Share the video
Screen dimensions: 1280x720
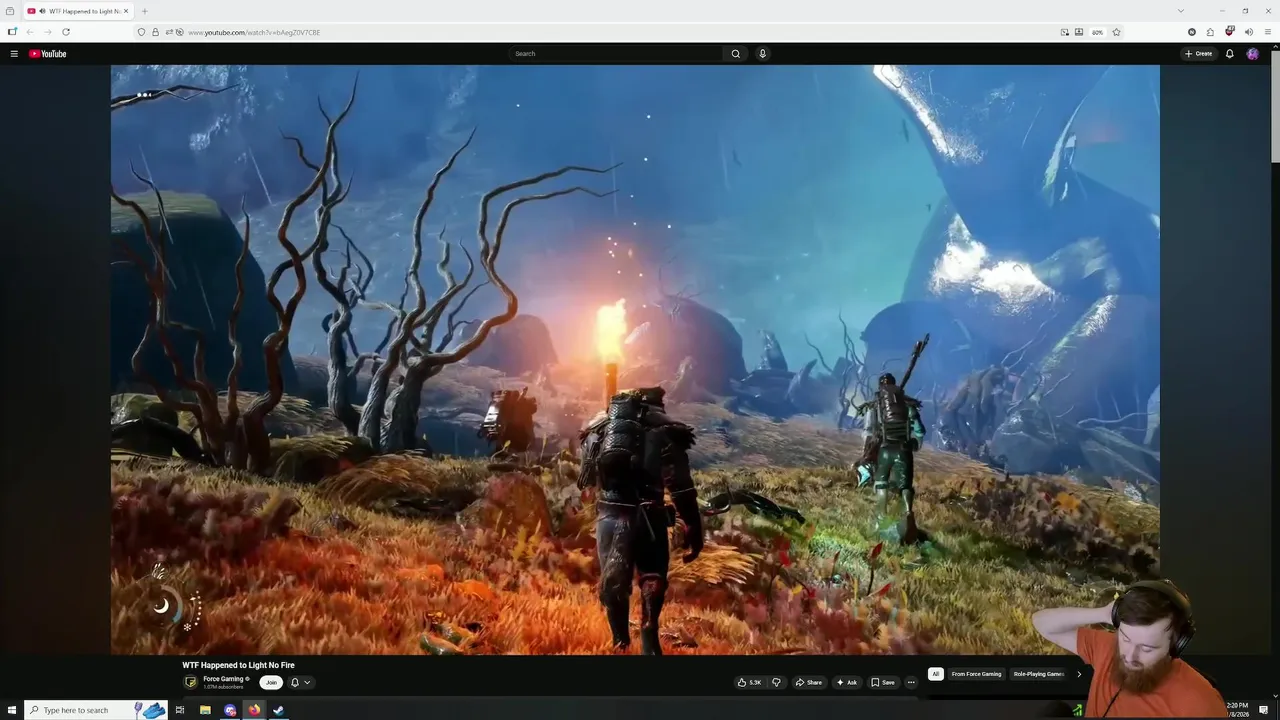[808, 683]
